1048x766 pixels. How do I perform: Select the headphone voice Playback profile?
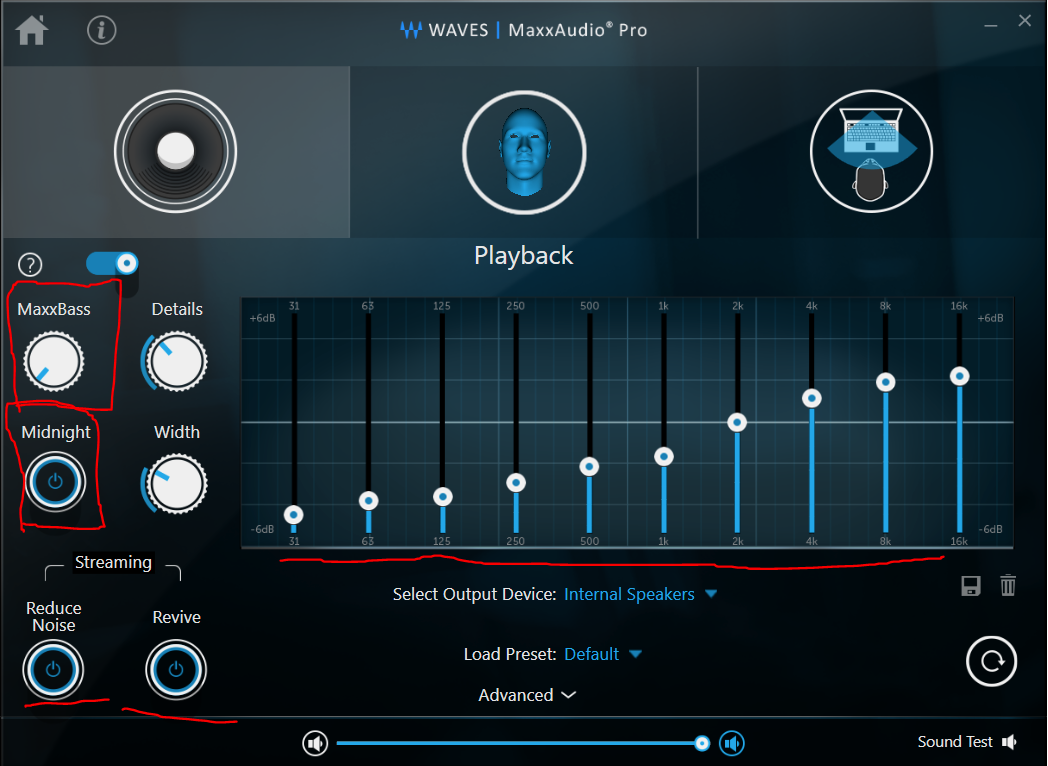(x=523, y=152)
